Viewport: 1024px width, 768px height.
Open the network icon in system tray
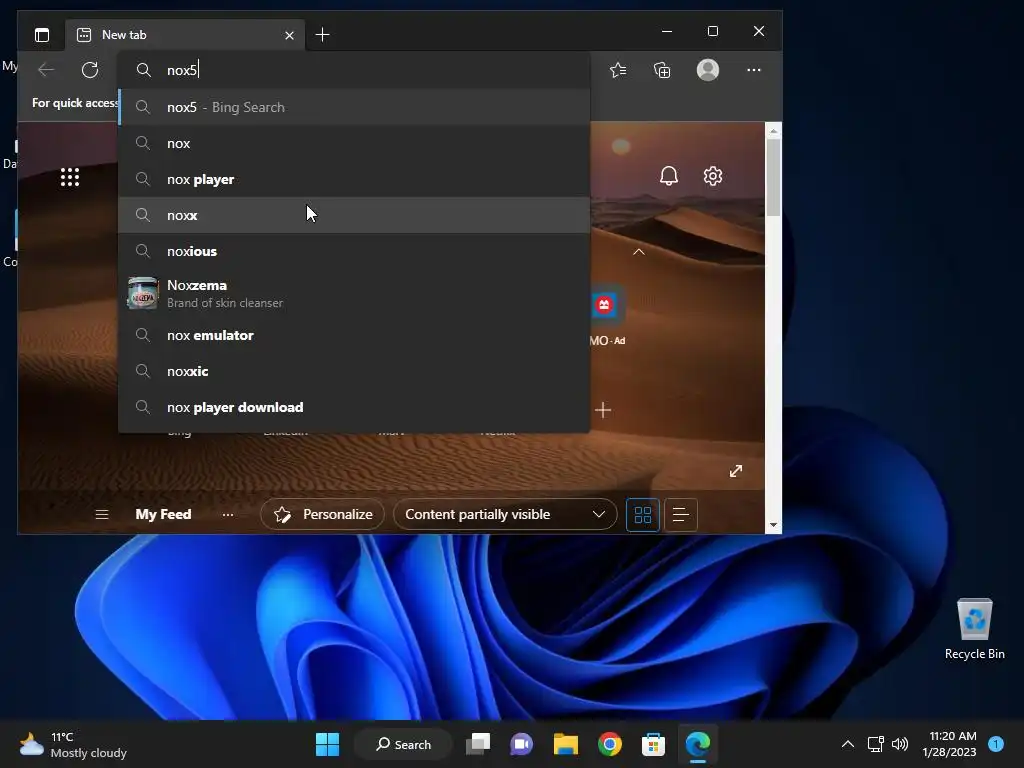875,744
